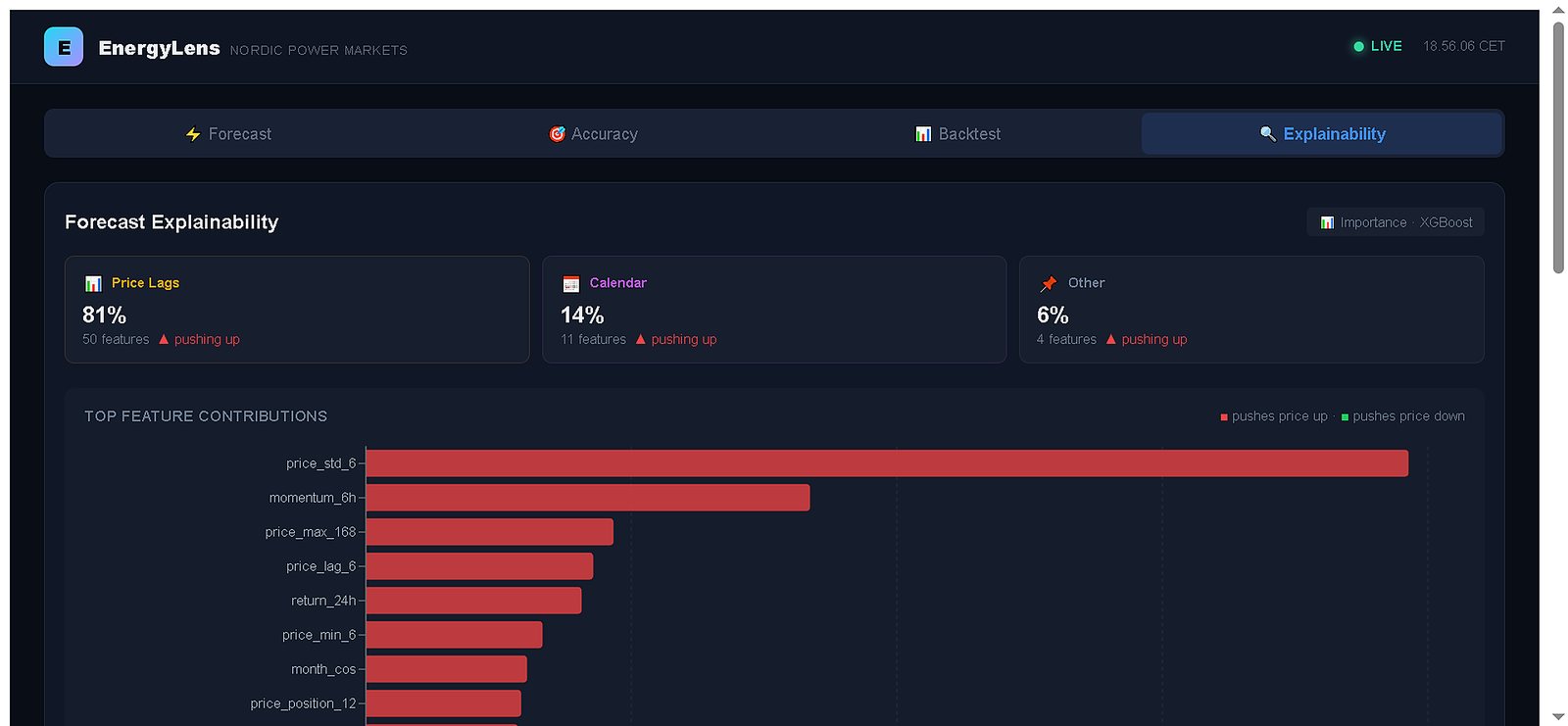
Task: Open the Accuracy tab
Action: pyautogui.click(x=593, y=134)
